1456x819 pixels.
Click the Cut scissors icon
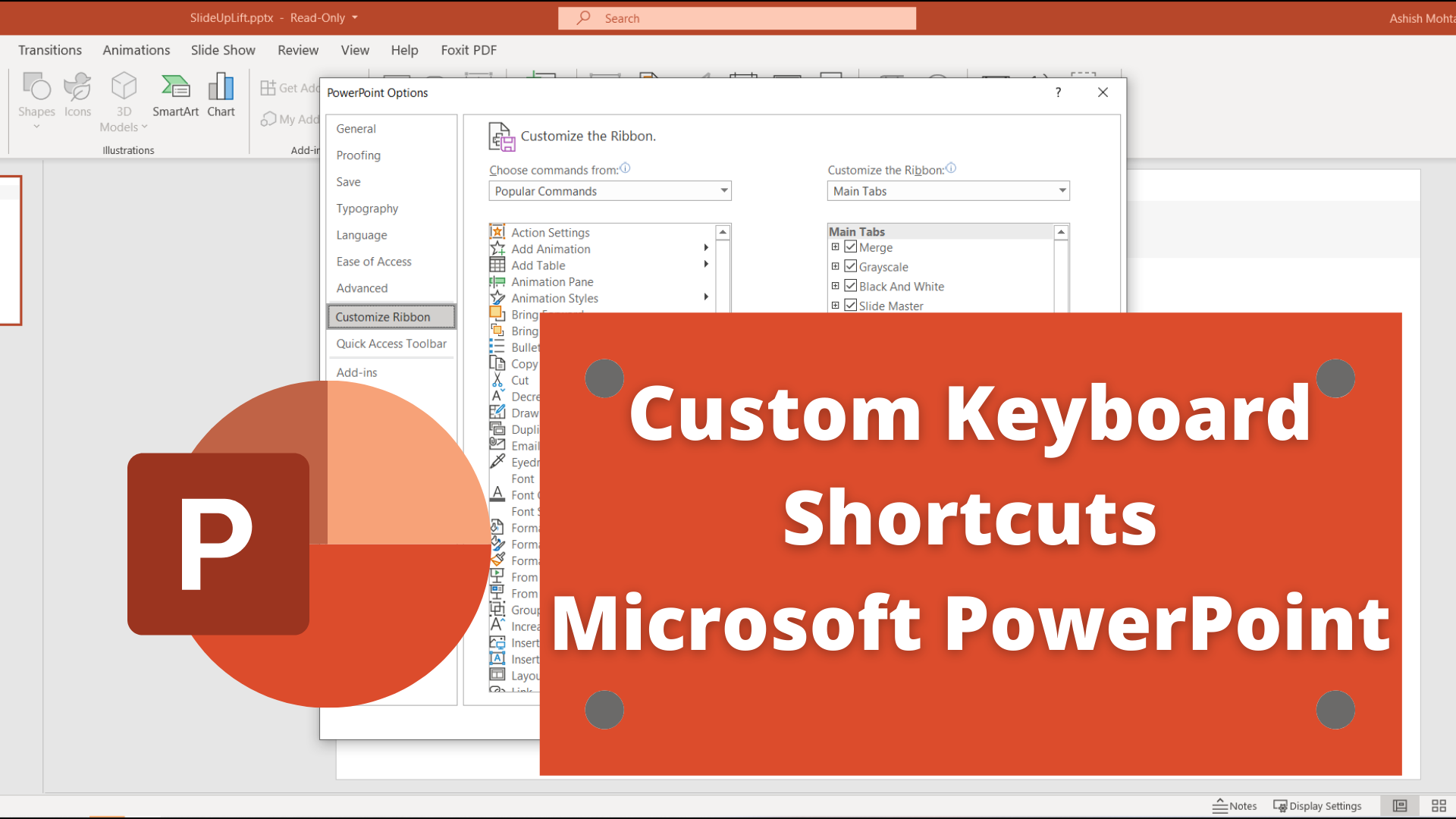pos(497,380)
